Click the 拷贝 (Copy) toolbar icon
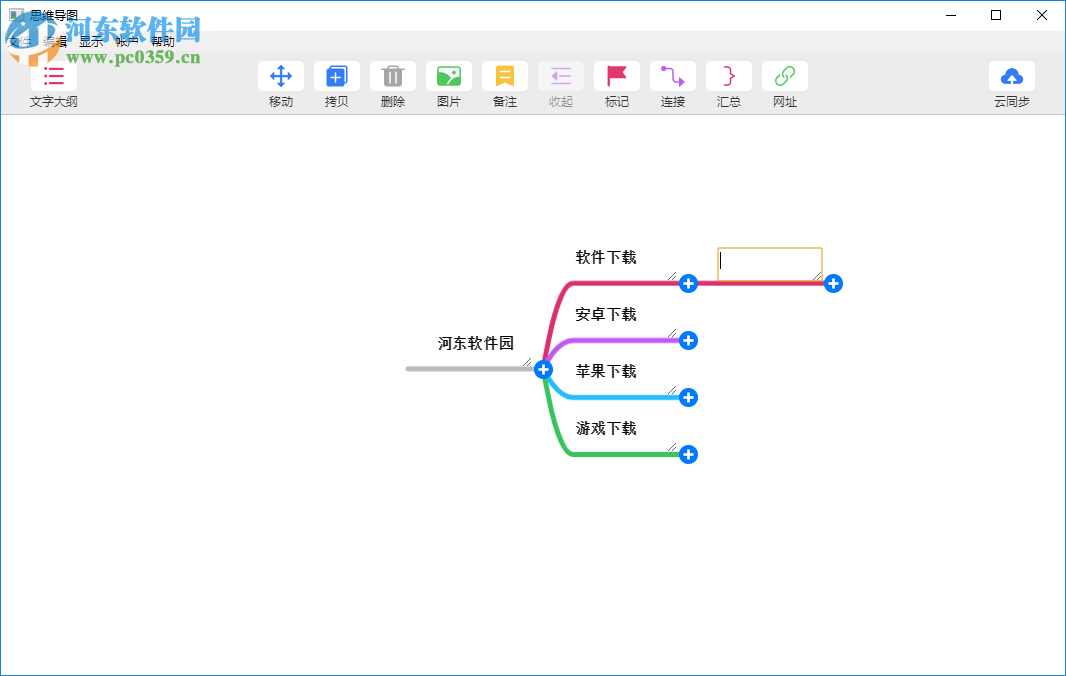The image size is (1066, 676). pyautogui.click(x=337, y=76)
